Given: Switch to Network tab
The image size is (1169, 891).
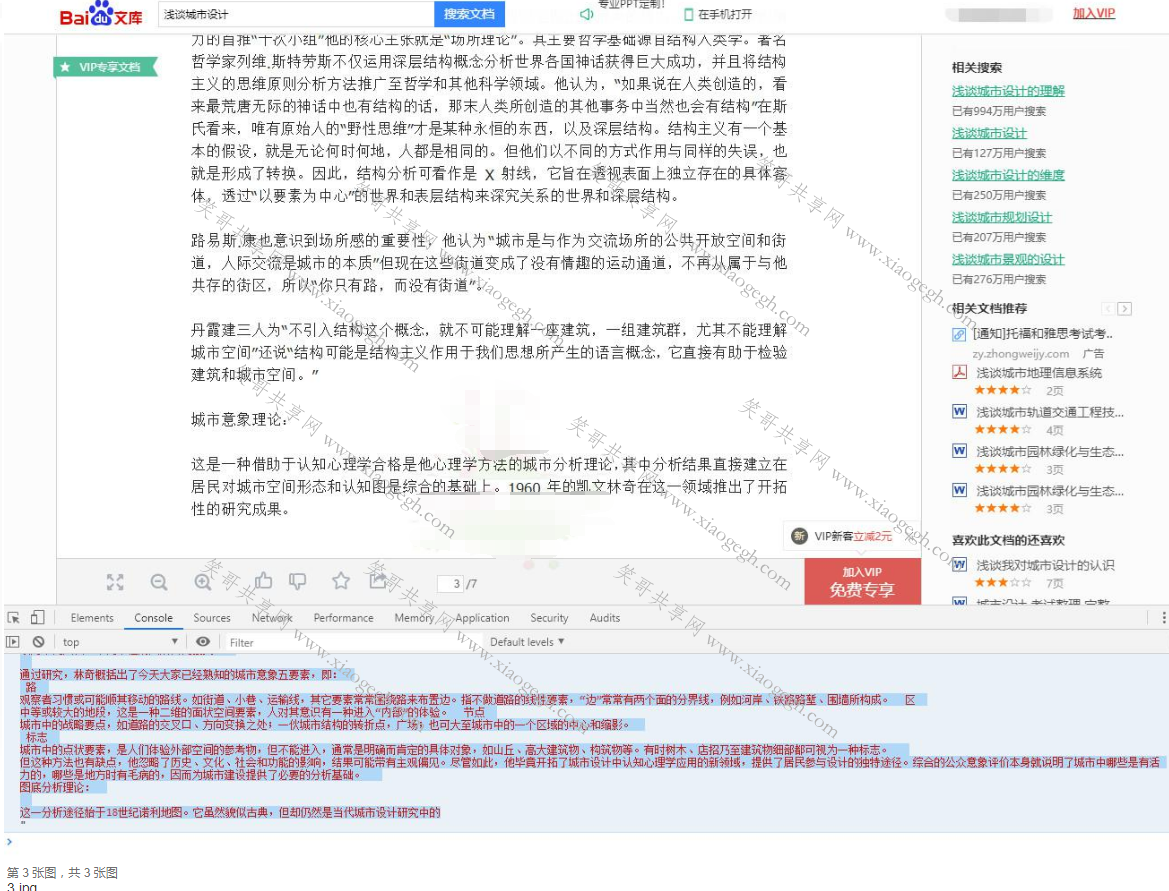Looking at the screenshot, I should tap(272, 617).
